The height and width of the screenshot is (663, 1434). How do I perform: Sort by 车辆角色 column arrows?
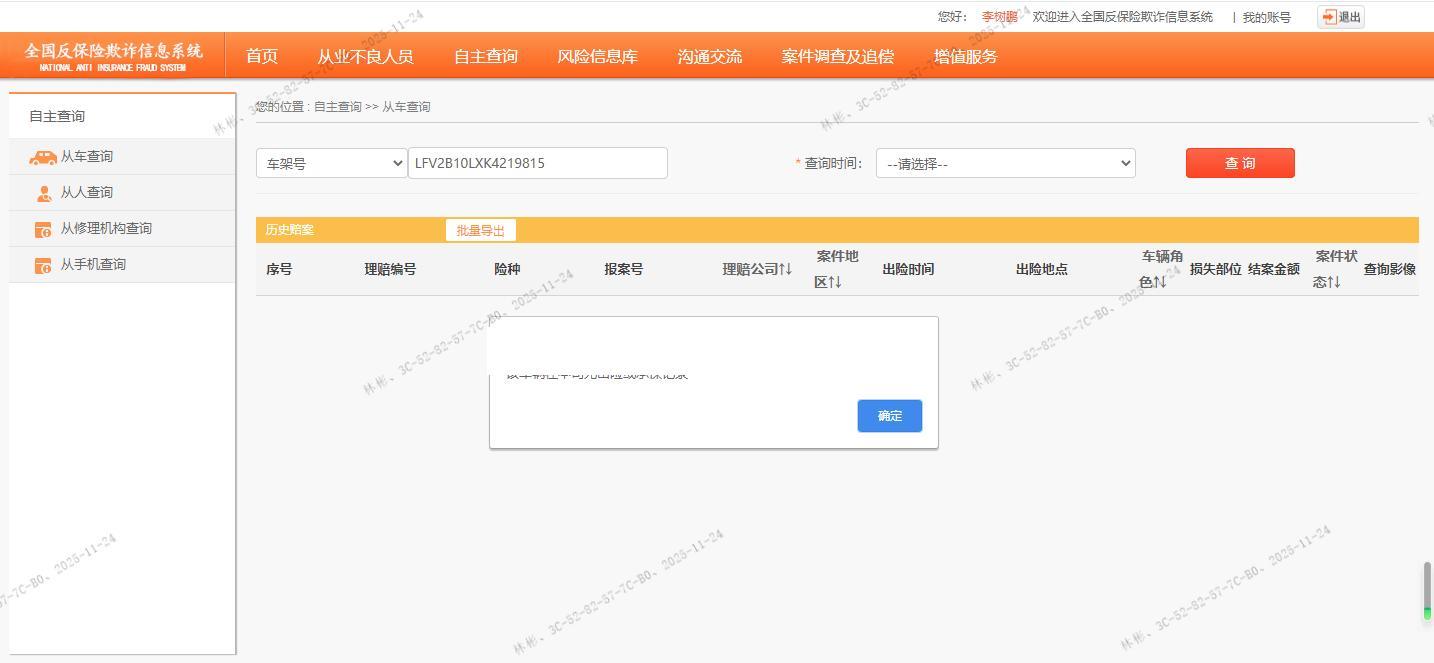tap(1159, 282)
